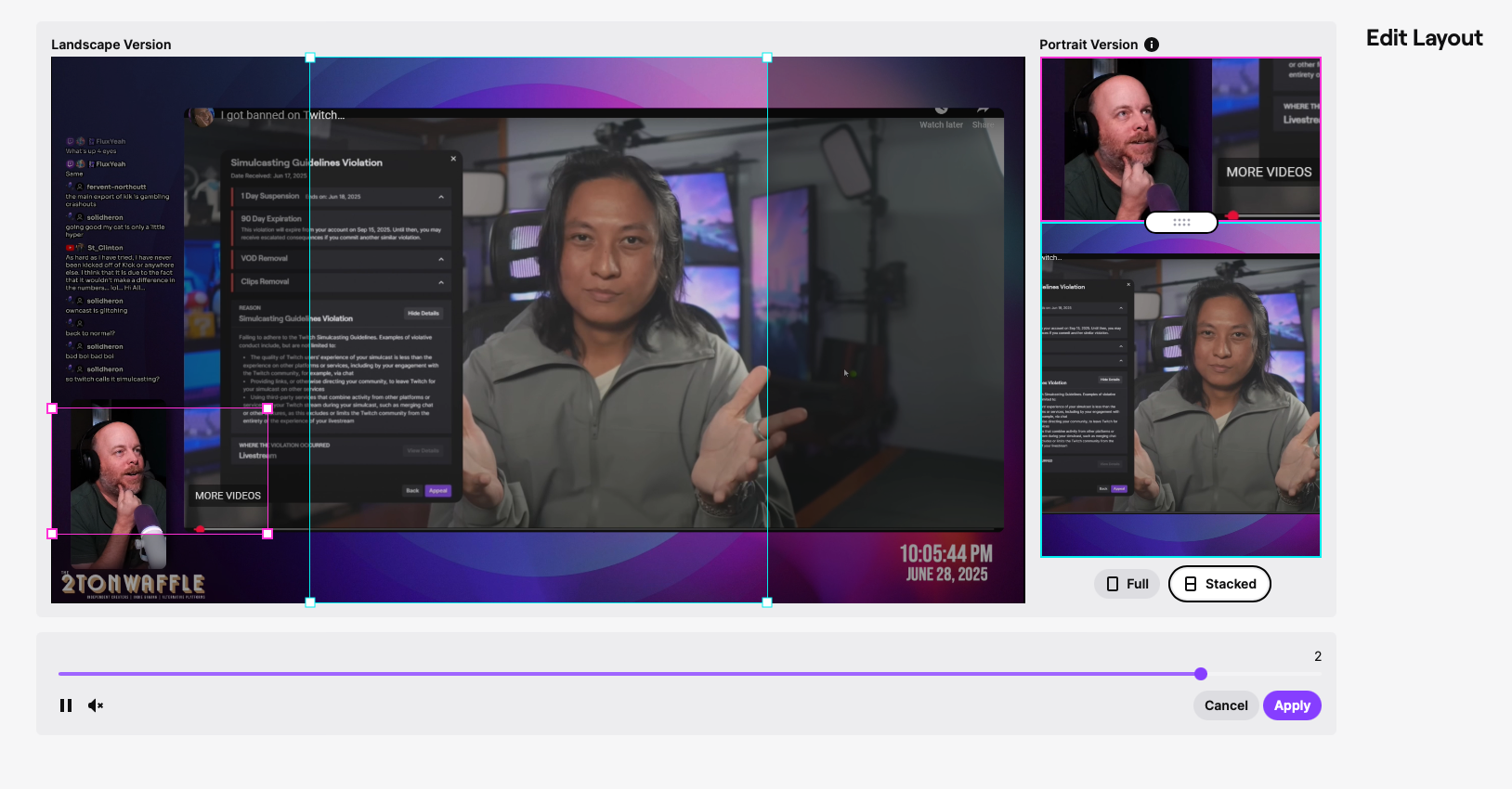The image size is (1512, 789).
Task: Click the portrait split divider grip handle
Action: pos(1181,223)
